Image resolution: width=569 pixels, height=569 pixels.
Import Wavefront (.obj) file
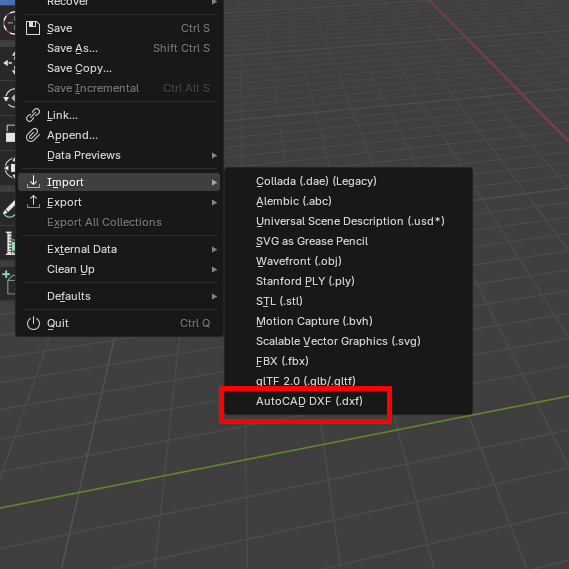coord(348,261)
